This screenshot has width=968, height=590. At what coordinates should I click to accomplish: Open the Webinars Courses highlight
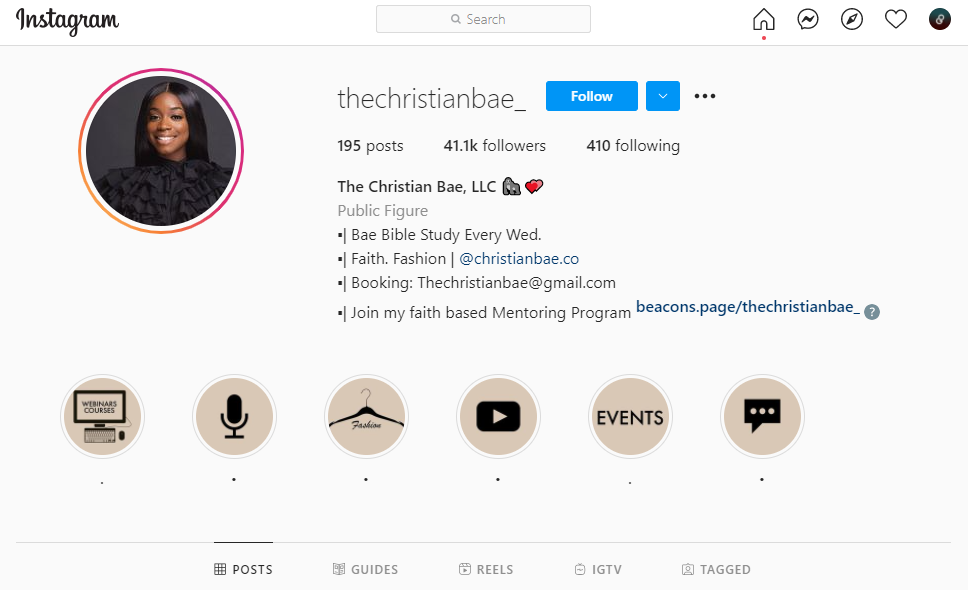102,417
